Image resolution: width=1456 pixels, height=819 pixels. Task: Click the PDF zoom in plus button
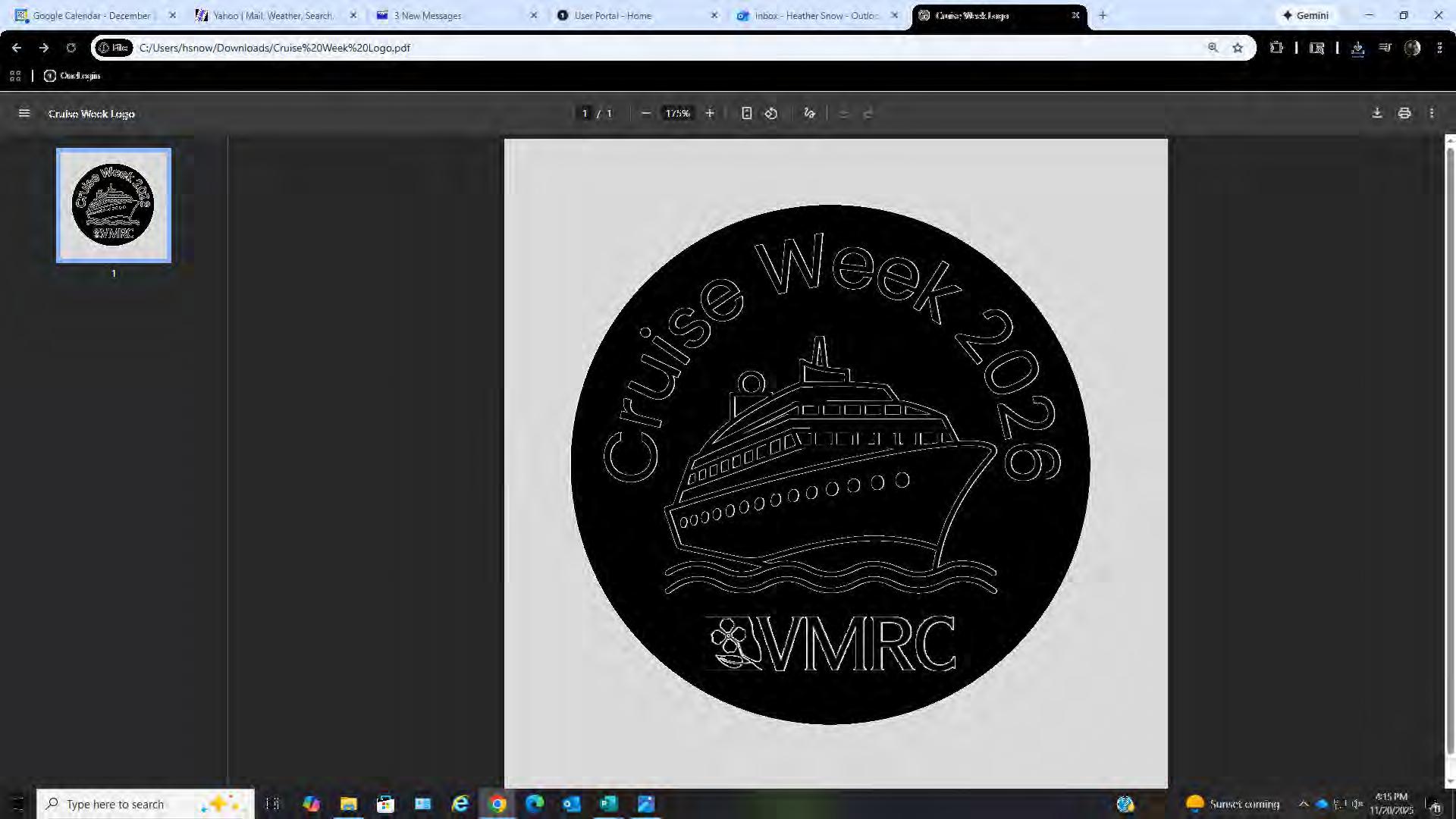(x=710, y=114)
